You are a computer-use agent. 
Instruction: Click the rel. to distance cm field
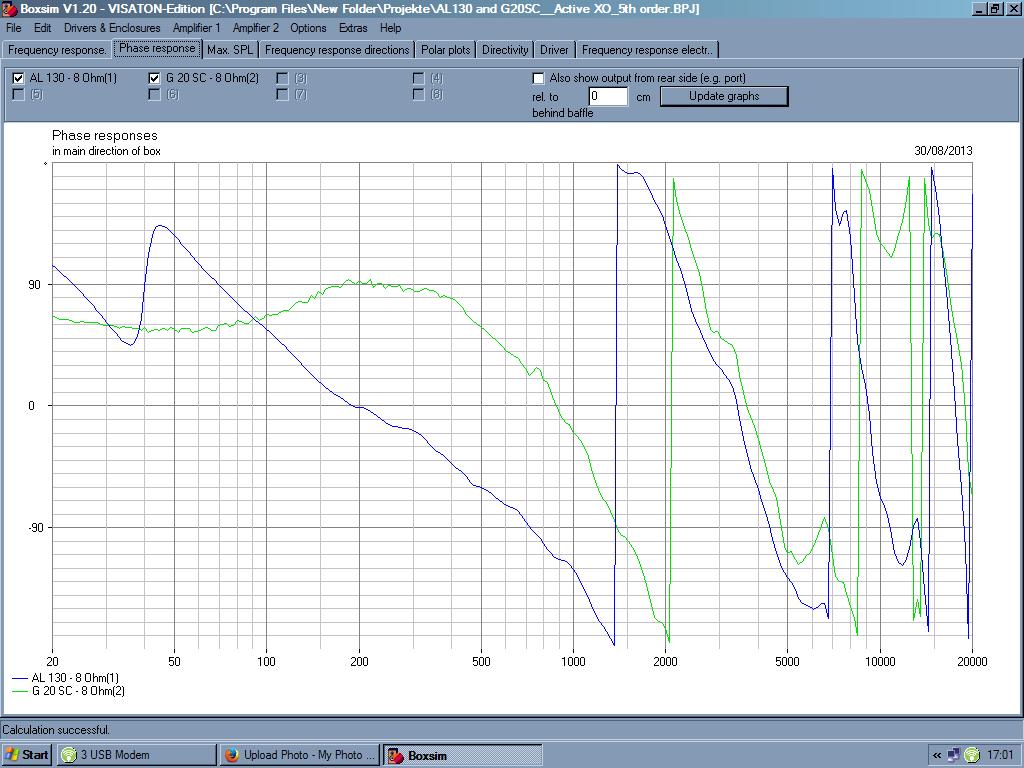pos(608,96)
